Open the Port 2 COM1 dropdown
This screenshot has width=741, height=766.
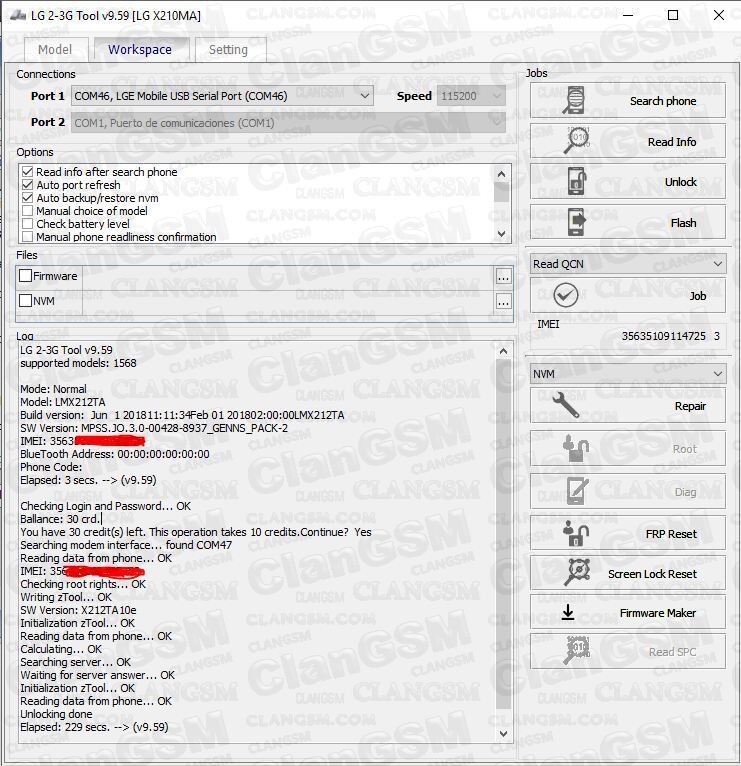[288, 123]
